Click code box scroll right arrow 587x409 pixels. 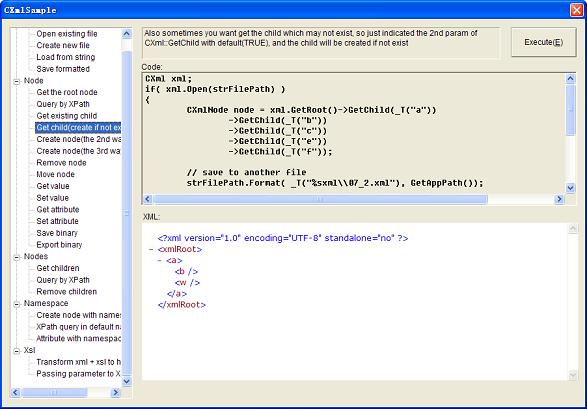[559, 199]
